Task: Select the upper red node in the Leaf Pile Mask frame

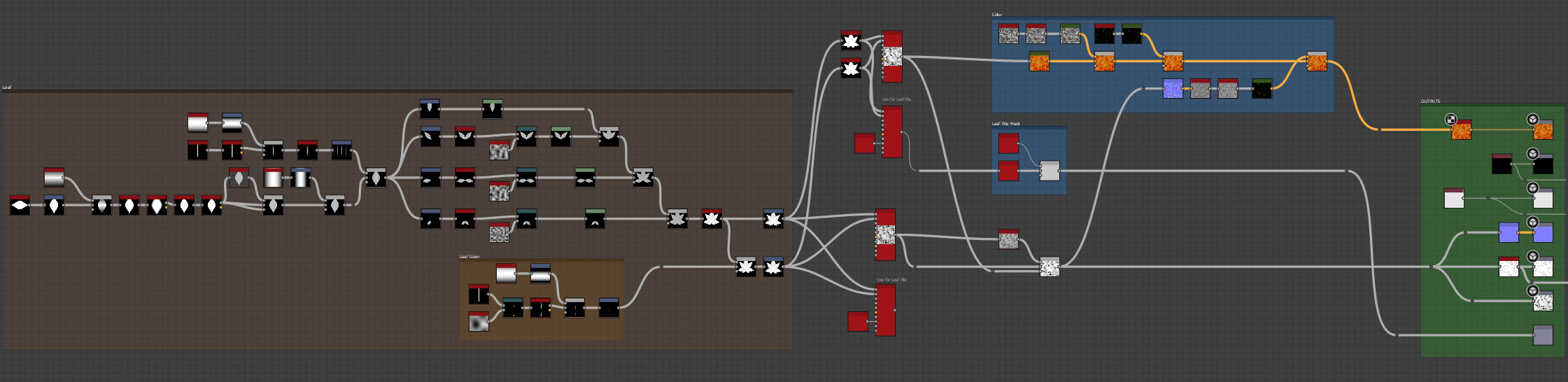Action: pos(1008,143)
